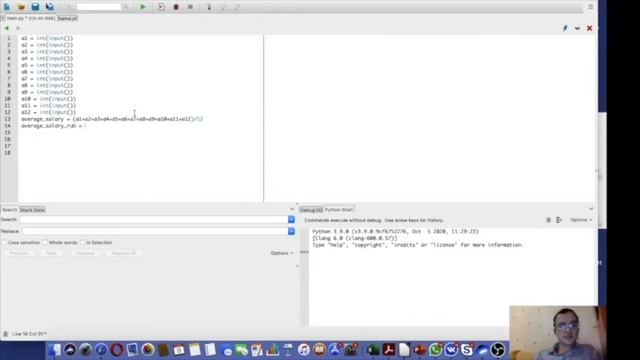Screen dimensions: 640x360
Task: Open the hamburger menu at toolbar right
Action: coord(591,7)
